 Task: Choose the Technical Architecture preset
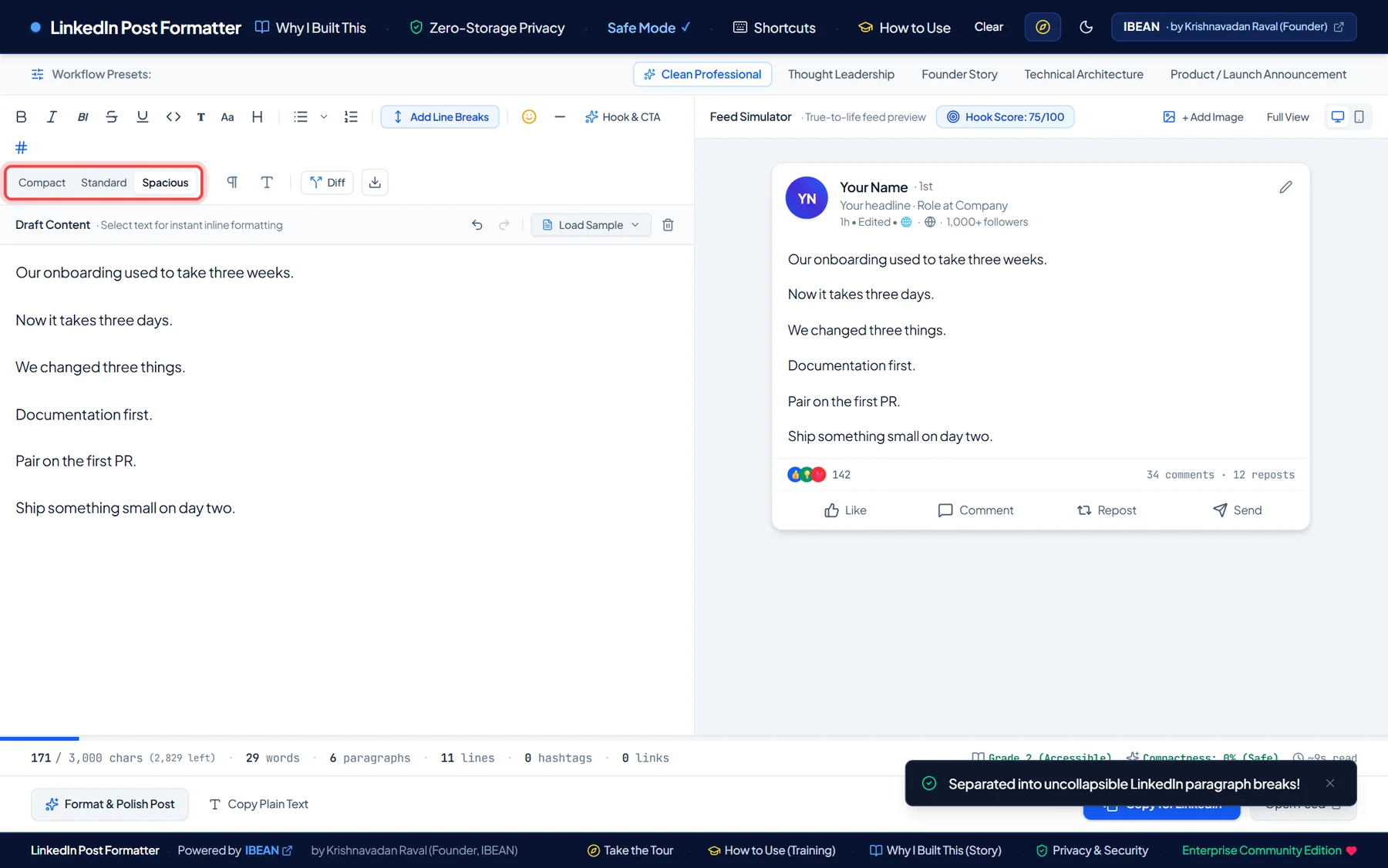click(x=1083, y=75)
